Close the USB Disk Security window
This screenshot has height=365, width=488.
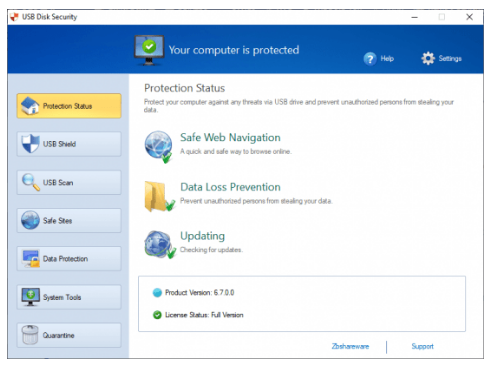click(x=469, y=17)
